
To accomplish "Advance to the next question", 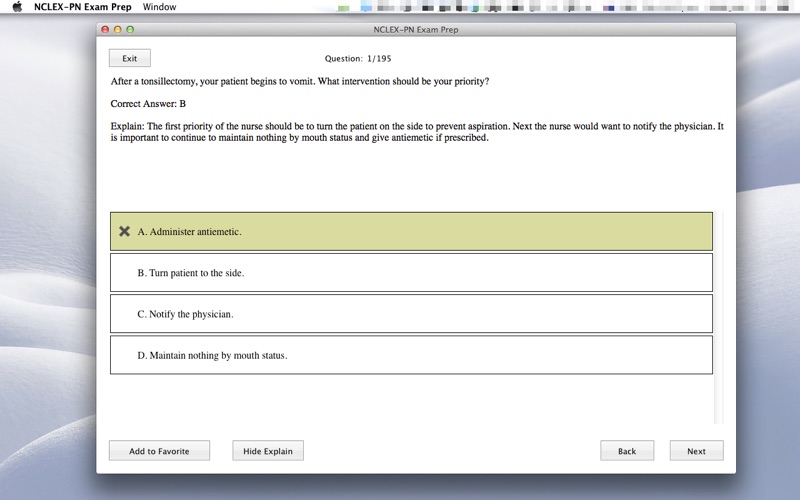I will (x=696, y=451).
